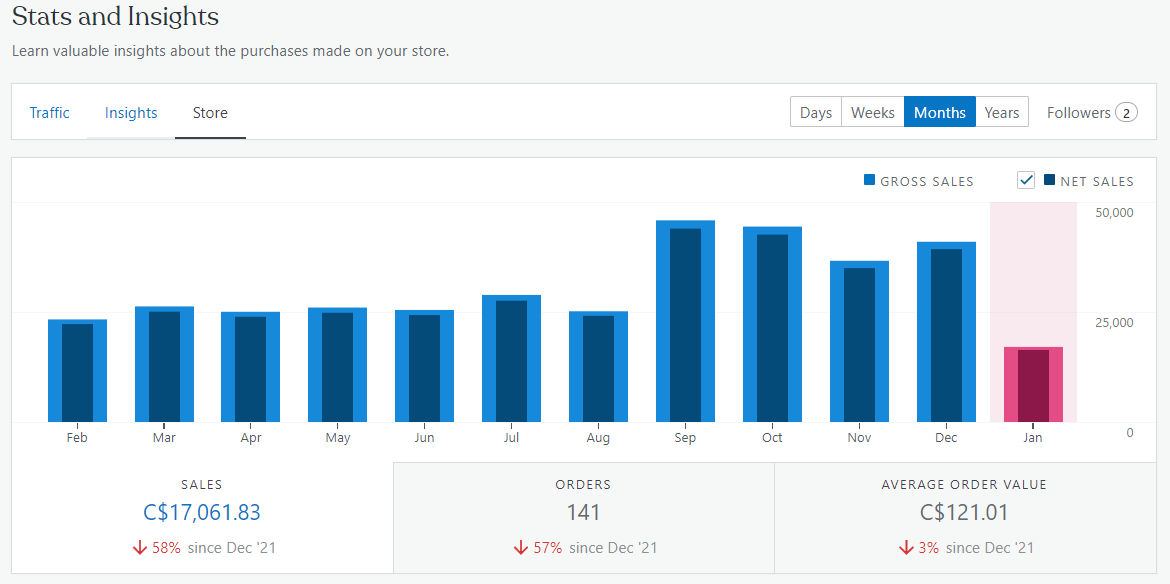1170x584 pixels.
Task: Click the Gross Sales legend label
Action: click(x=927, y=181)
